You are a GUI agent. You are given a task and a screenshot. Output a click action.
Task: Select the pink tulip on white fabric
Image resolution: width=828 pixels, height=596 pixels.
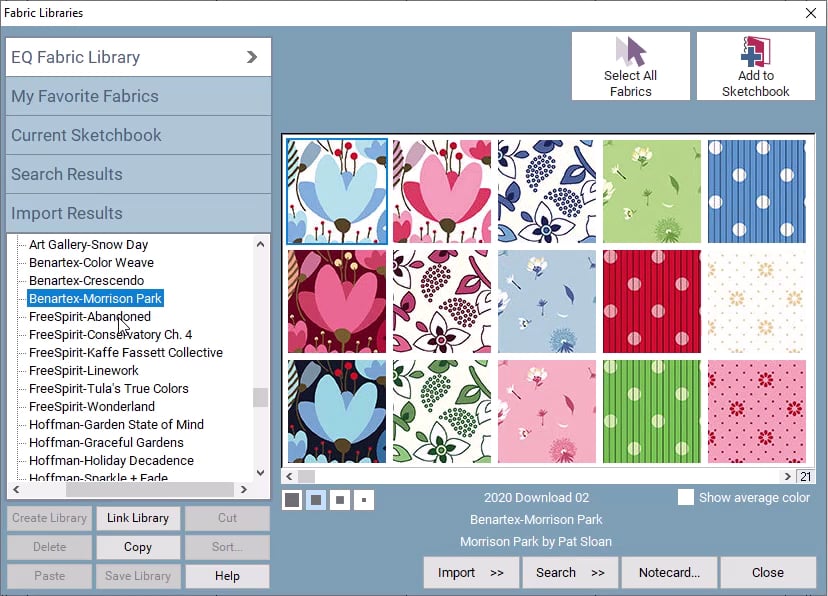coord(442,191)
